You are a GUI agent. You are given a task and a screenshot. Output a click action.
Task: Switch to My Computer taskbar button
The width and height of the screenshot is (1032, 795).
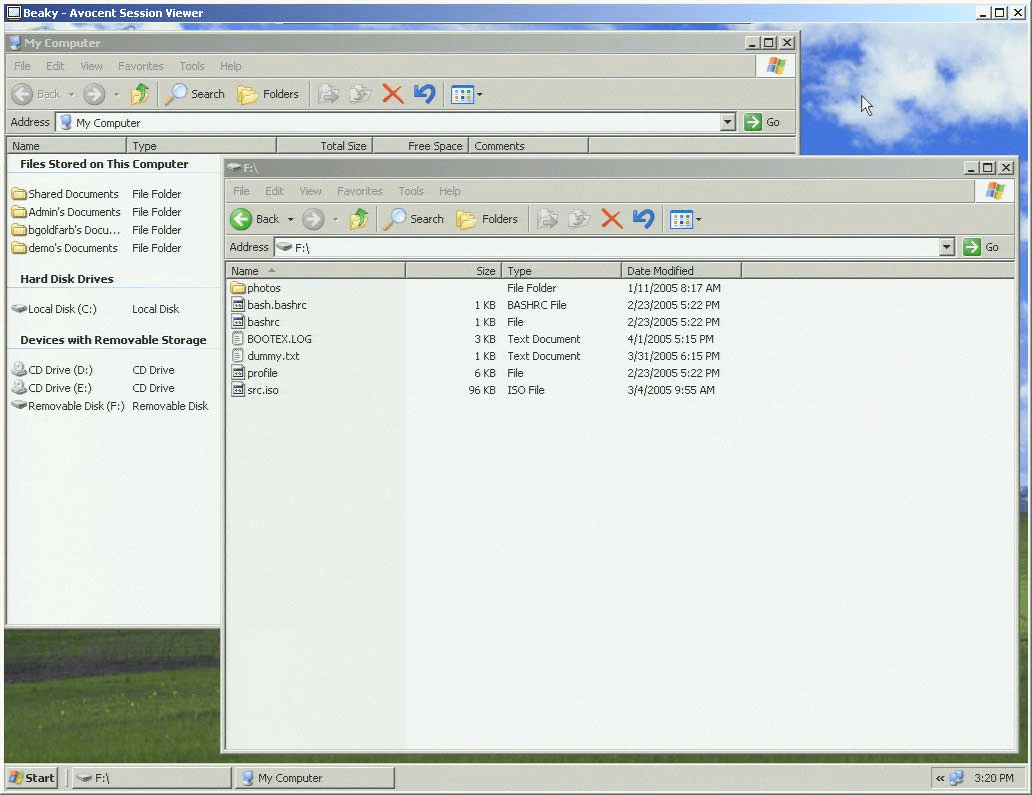(x=315, y=778)
